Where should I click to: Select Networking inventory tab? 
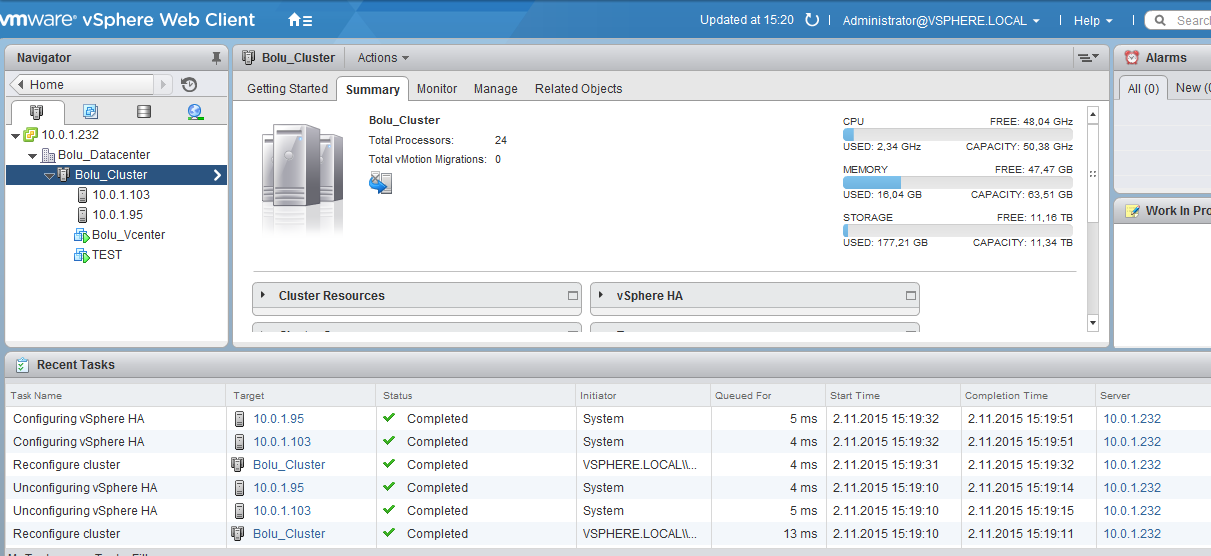click(x=195, y=112)
